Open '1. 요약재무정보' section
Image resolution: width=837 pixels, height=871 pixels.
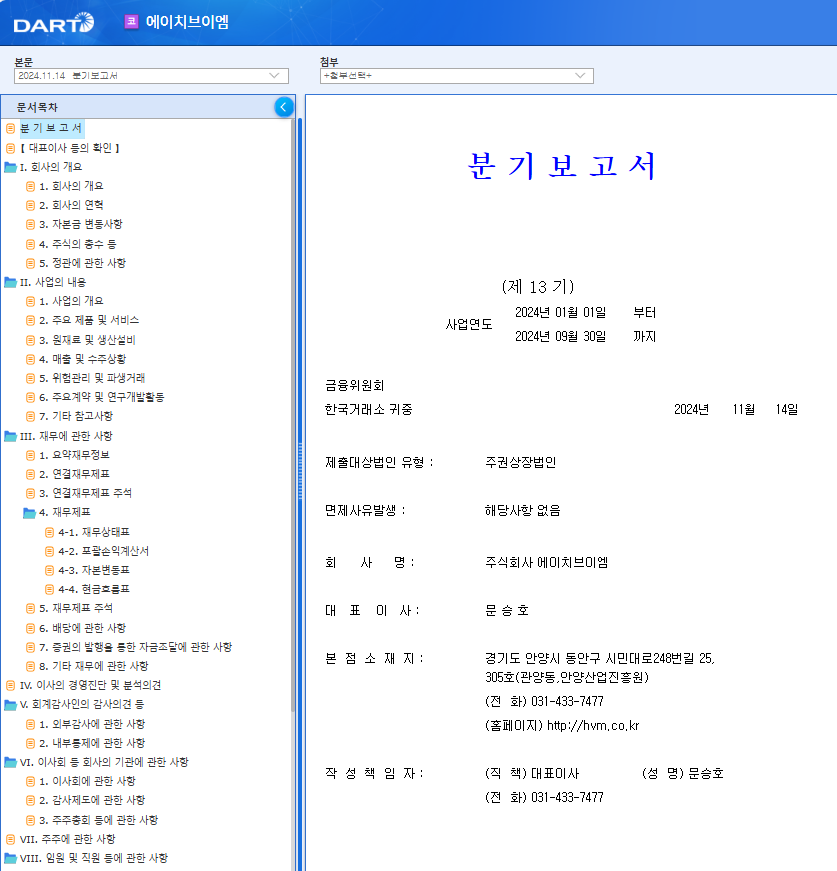tap(74, 455)
